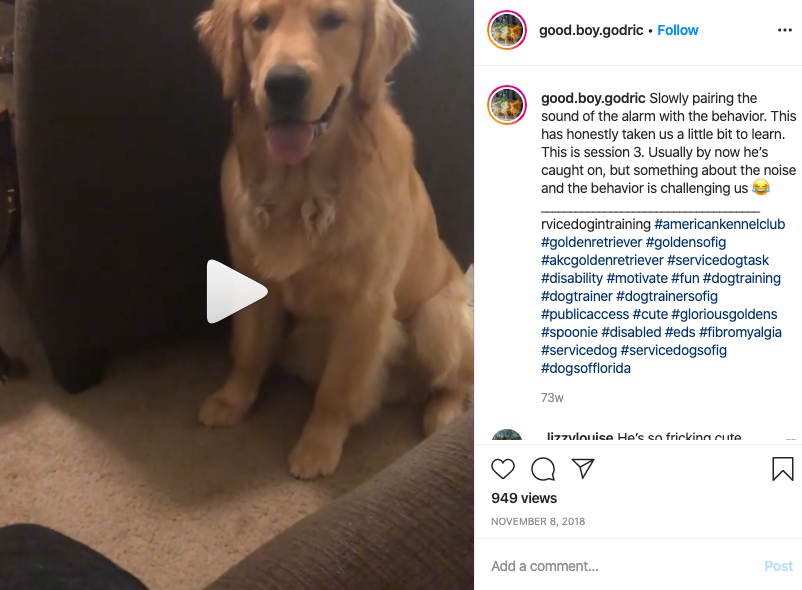Share post with paper plane icon

click(583, 469)
